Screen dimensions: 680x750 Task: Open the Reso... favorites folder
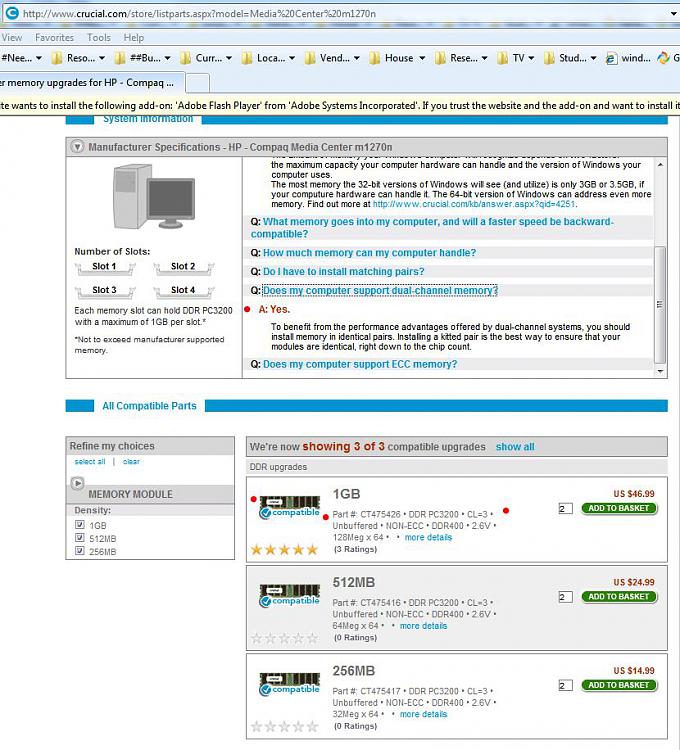point(78,58)
